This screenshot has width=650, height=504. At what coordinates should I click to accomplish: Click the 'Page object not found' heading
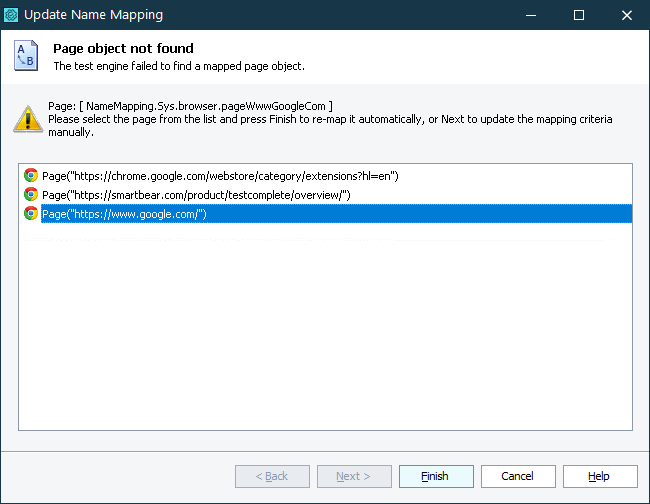[x=123, y=48]
